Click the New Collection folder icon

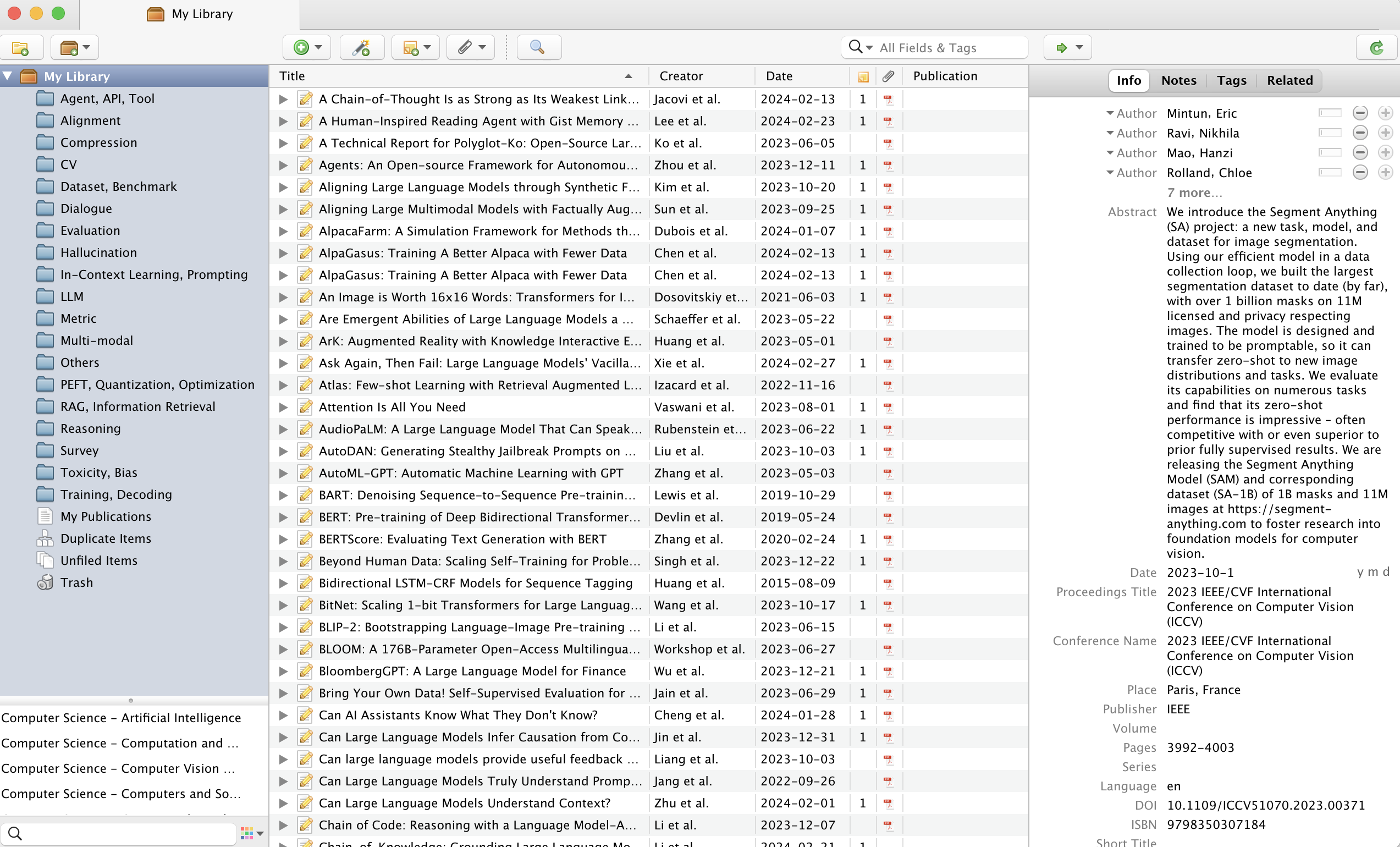(x=20, y=48)
